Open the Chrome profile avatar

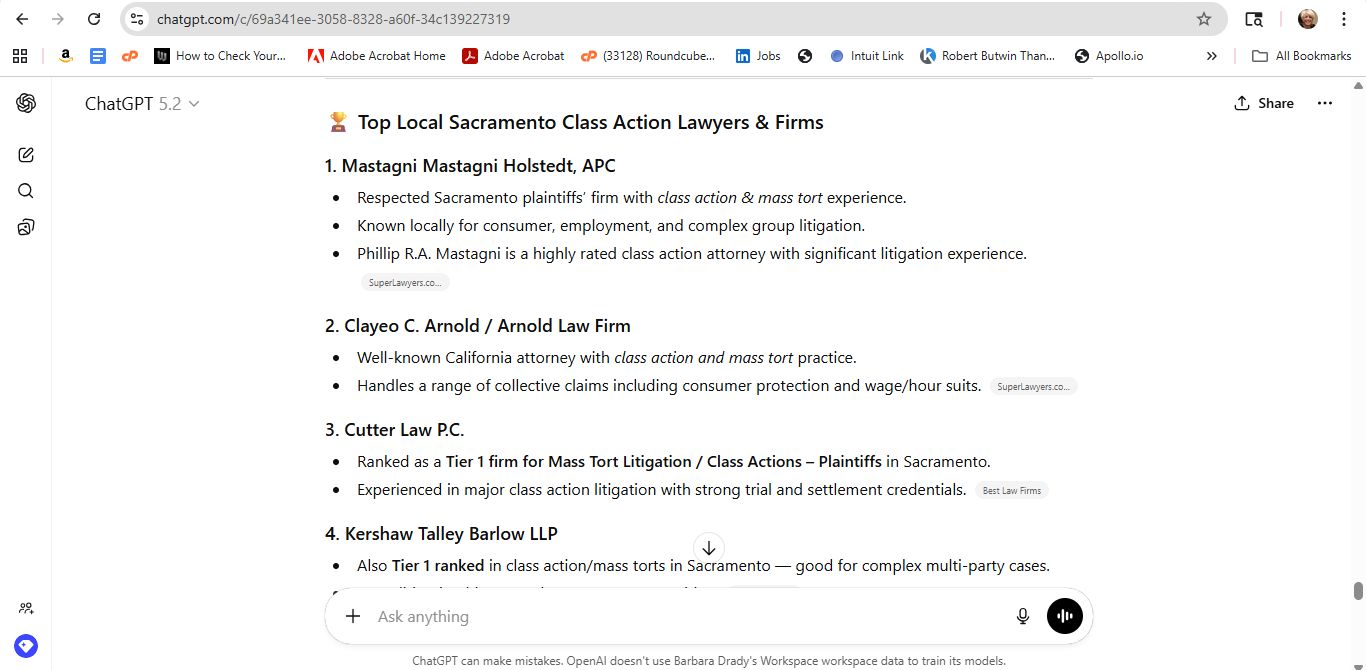coord(1308,19)
